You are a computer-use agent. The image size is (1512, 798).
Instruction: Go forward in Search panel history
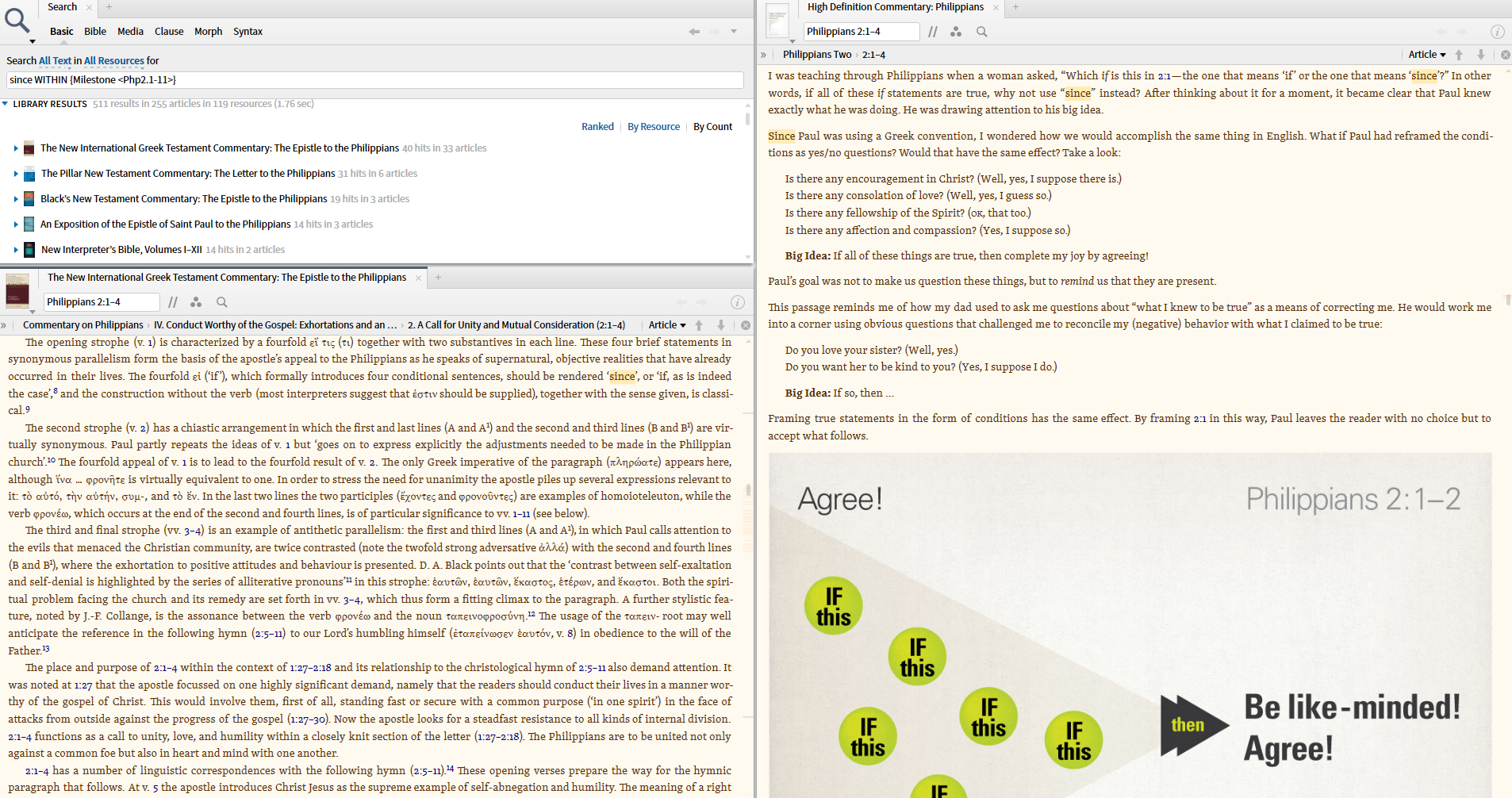tap(715, 32)
